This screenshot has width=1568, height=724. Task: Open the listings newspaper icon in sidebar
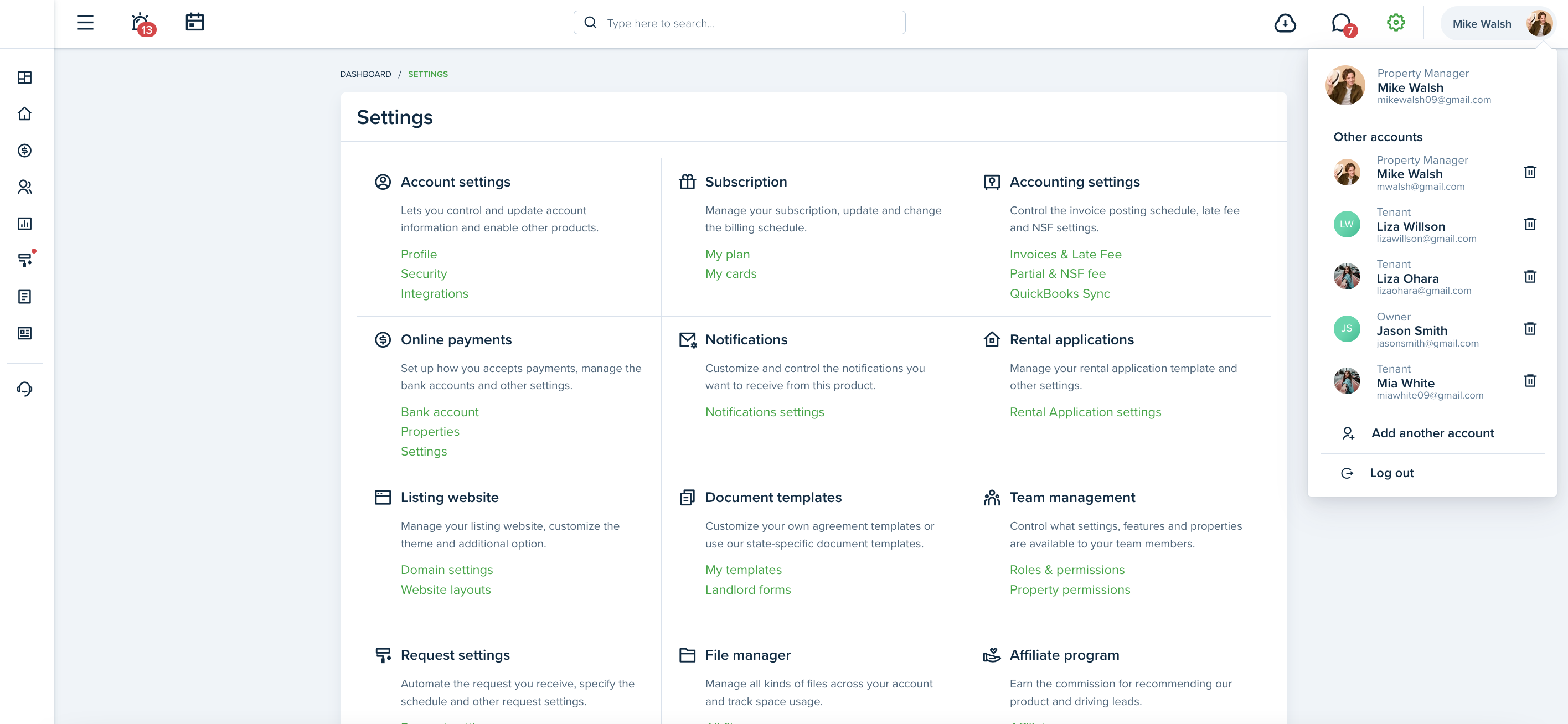[x=24, y=333]
